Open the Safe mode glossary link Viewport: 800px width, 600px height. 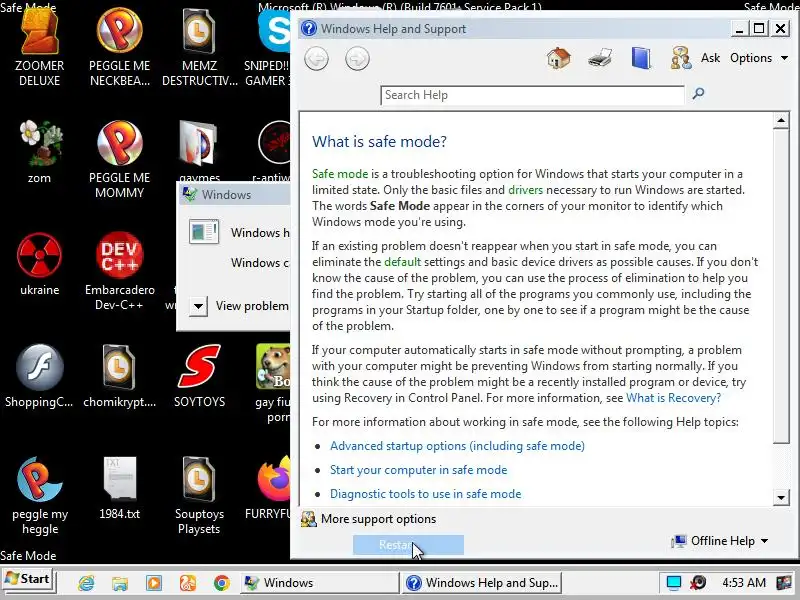339,174
